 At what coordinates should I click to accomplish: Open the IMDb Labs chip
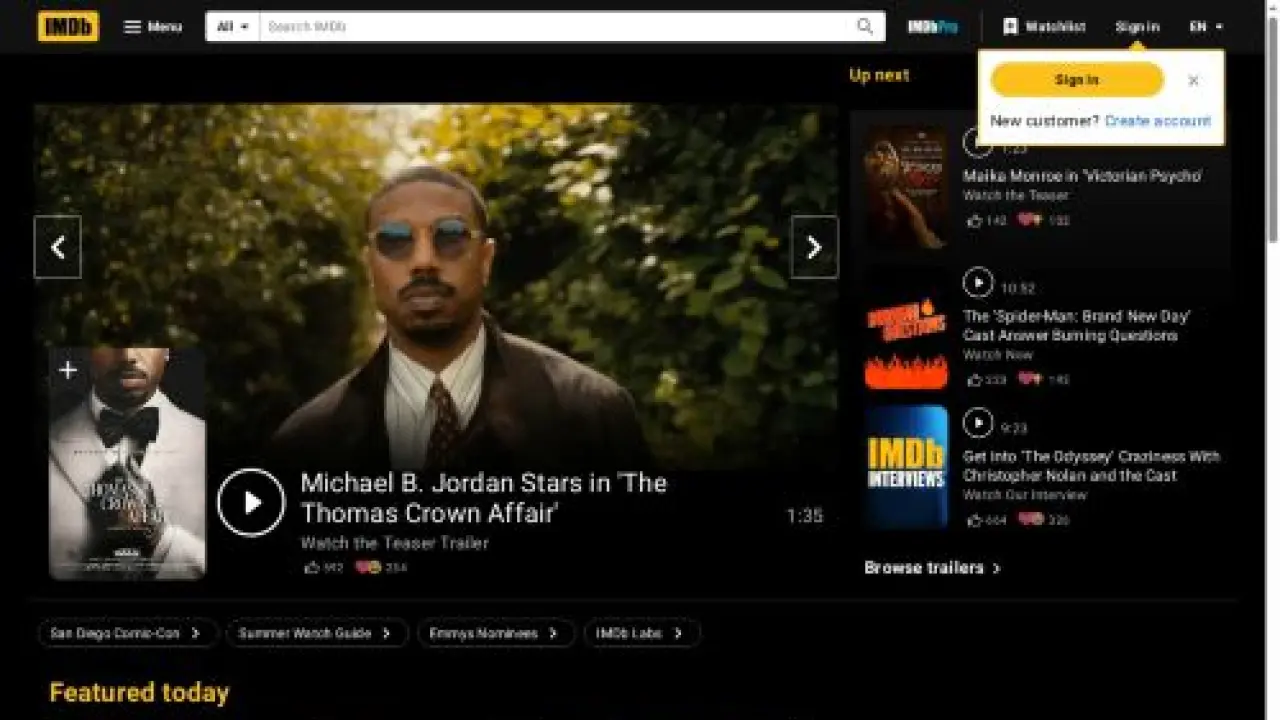[642, 633]
